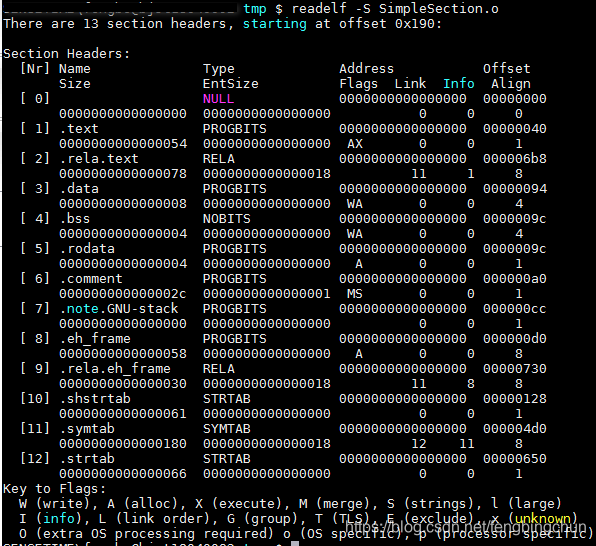Screen dimensions: 596x546
Task: Click the cyan 'Info' column header
Action: coord(459,84)
